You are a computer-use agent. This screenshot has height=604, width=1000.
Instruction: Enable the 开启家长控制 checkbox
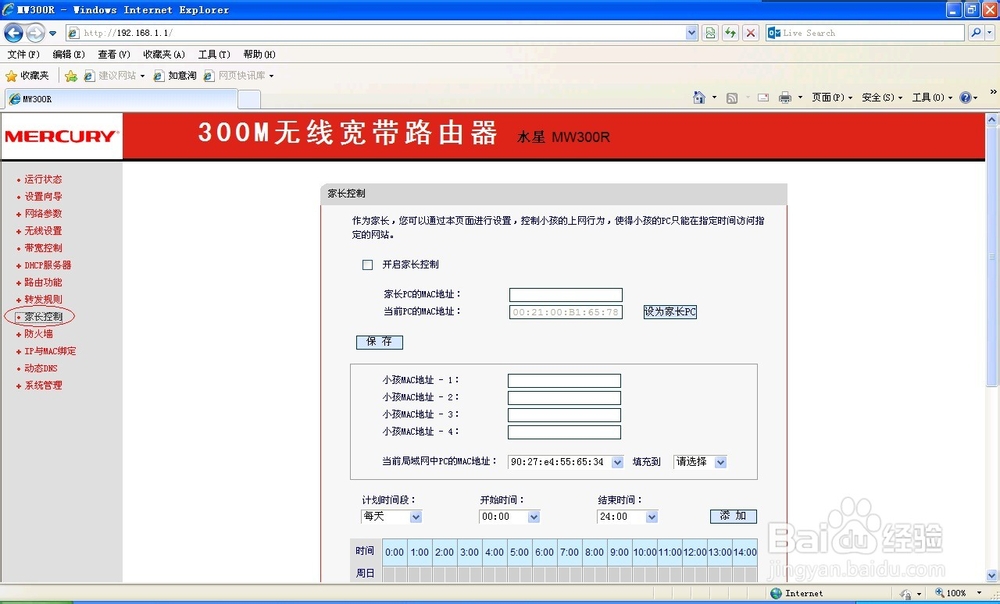(x=367, y=264)
